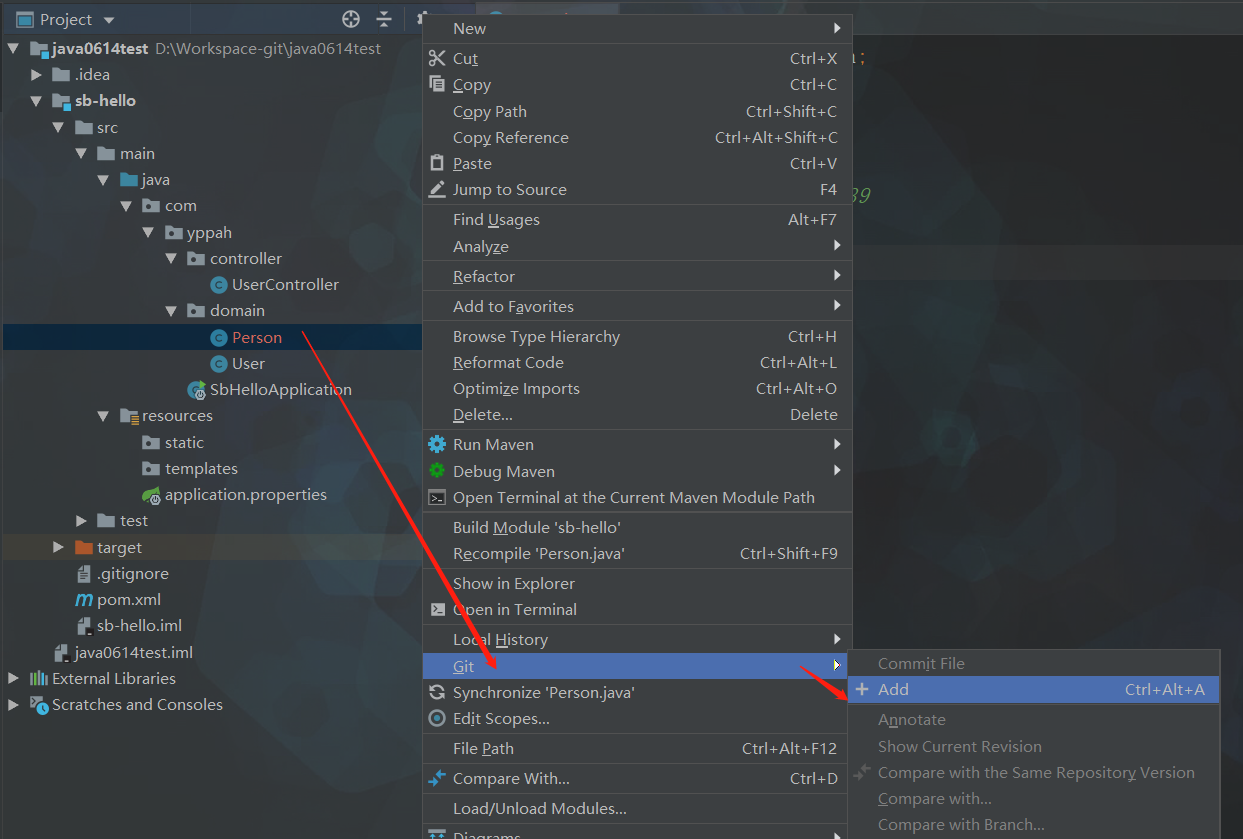Collapse the resources folder tree node
1243x839 pixels.
point(103,416)
